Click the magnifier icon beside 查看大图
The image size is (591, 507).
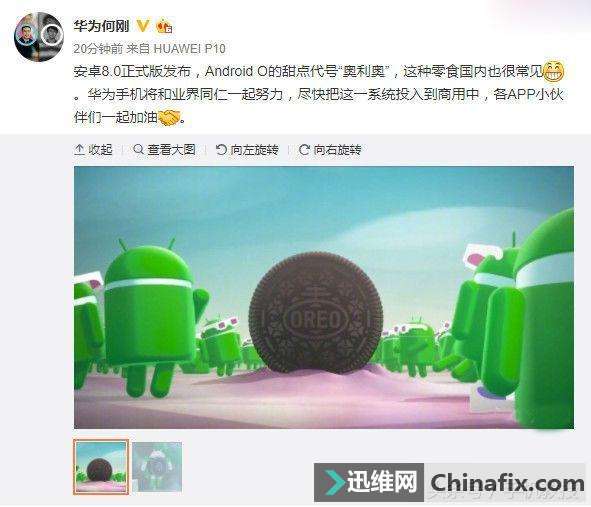[x=138, y=150]
